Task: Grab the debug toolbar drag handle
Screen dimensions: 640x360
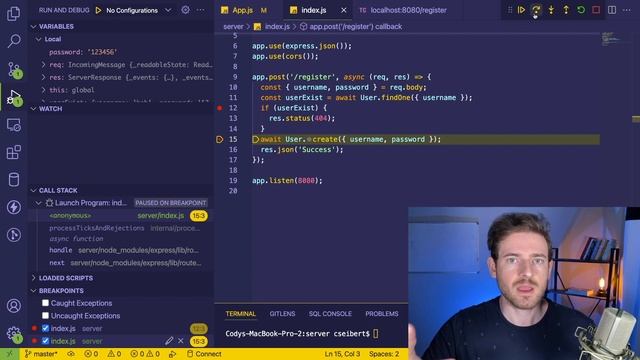Action: point(509,10)
